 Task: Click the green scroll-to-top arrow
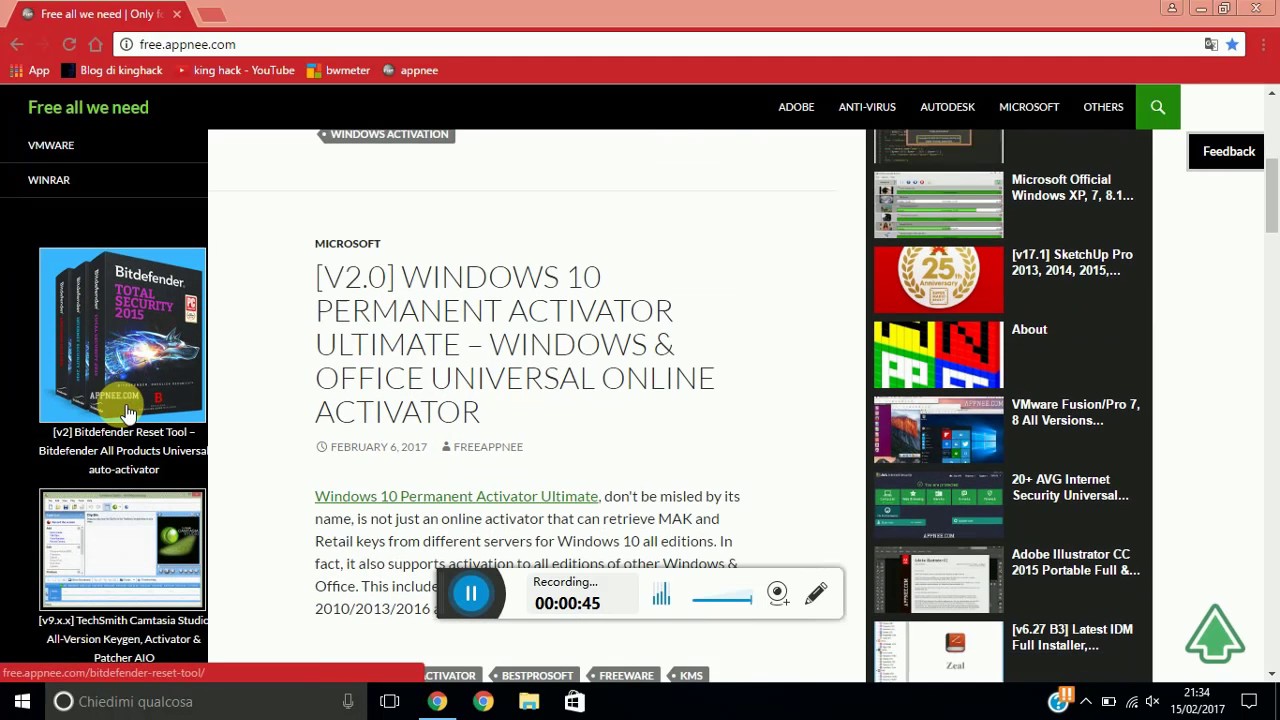(x=1215, y=633)
